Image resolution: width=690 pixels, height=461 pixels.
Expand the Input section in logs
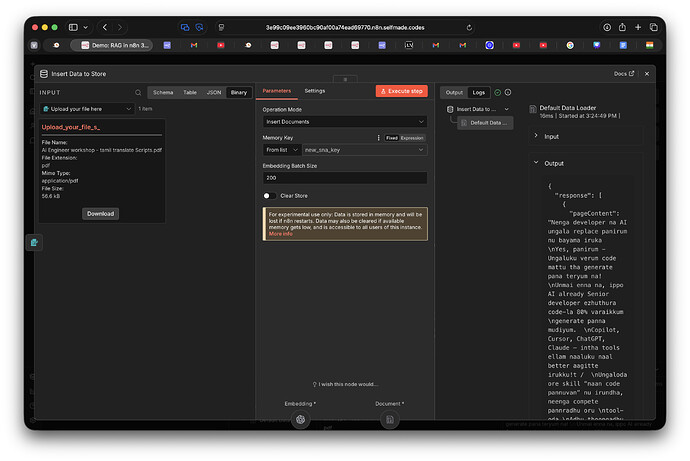(536, 136)
